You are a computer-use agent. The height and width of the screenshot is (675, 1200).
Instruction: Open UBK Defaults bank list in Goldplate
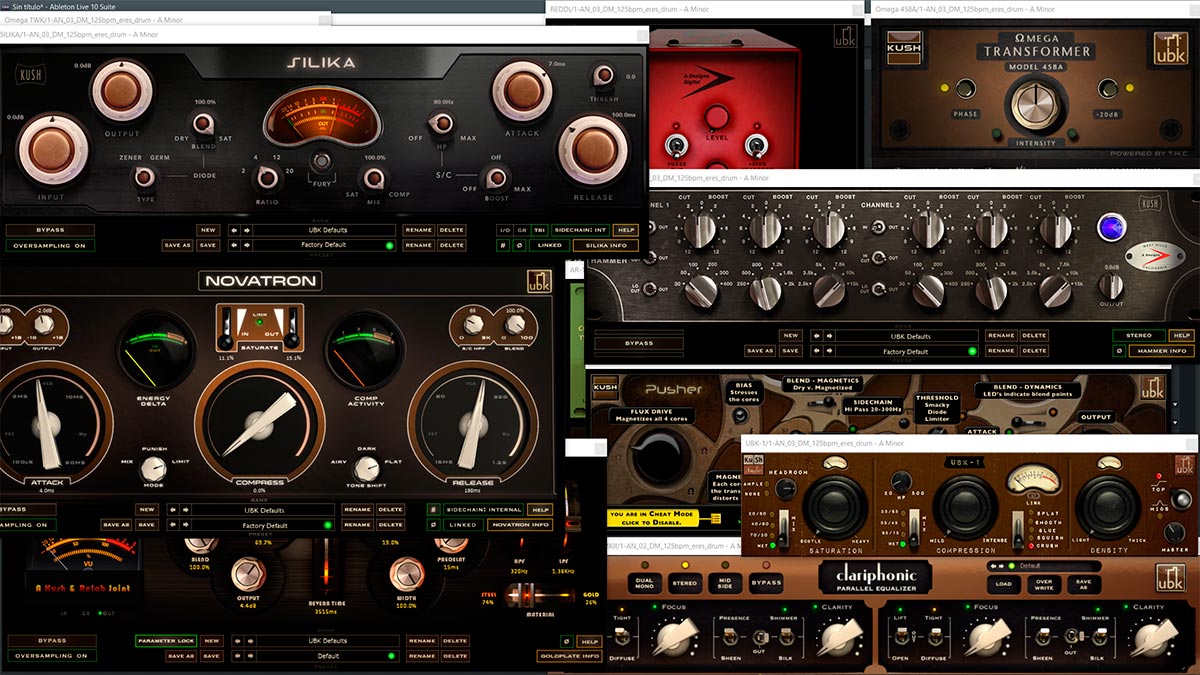tap(327, 641)
